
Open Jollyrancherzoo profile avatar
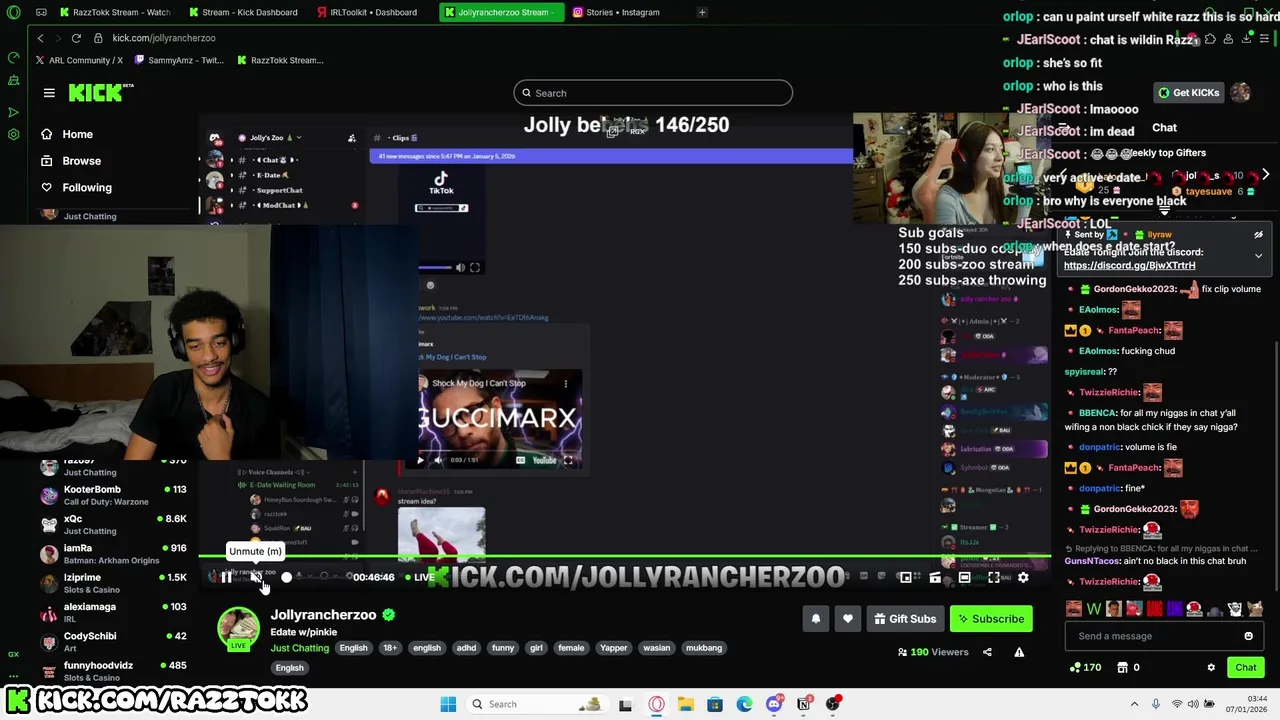pos(239,628)
